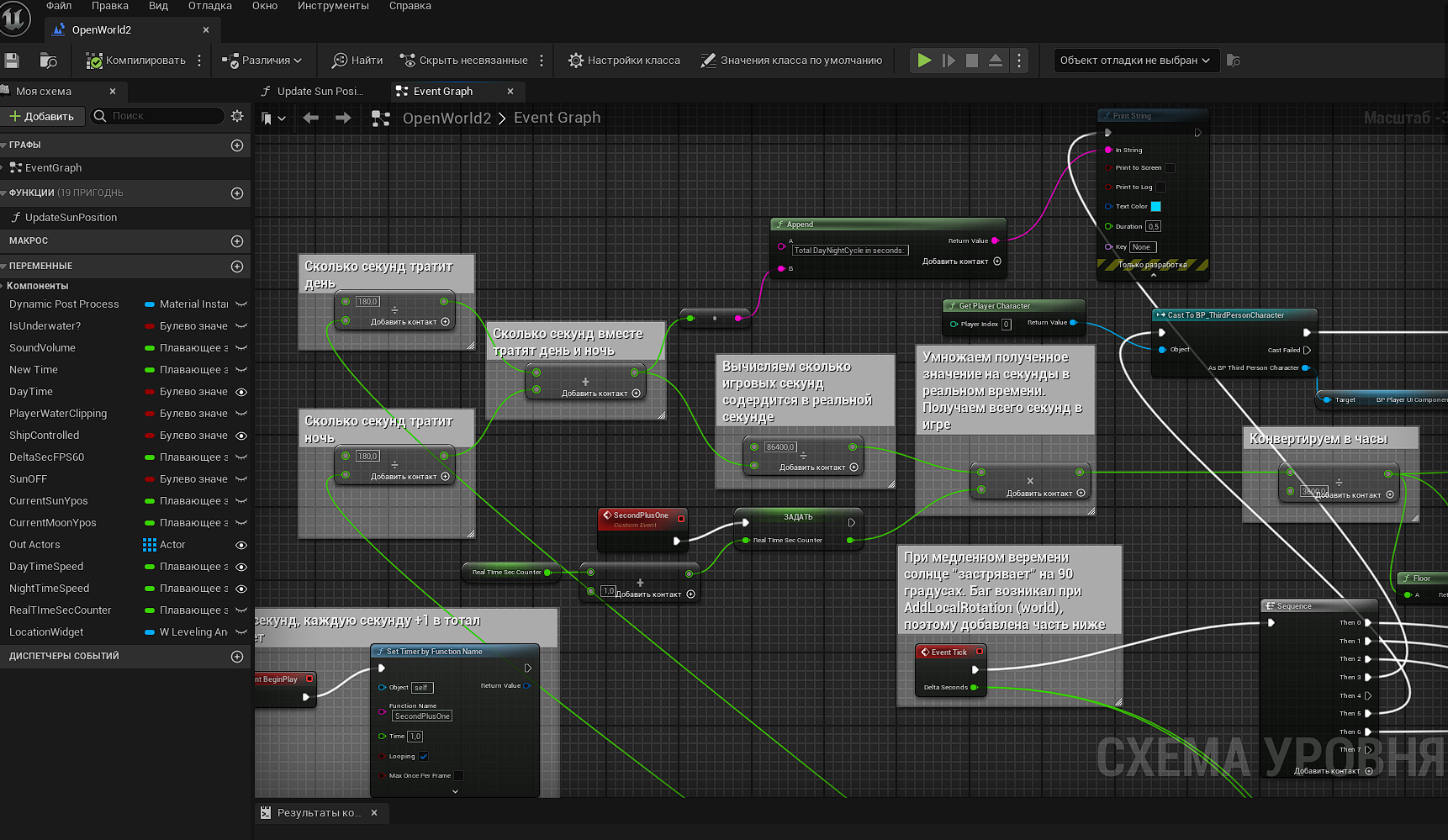Image resolution: width=1448 pixels, height=840 pixels.
Task: Navigate back with the left arrow icon
Action: (311, 119)
